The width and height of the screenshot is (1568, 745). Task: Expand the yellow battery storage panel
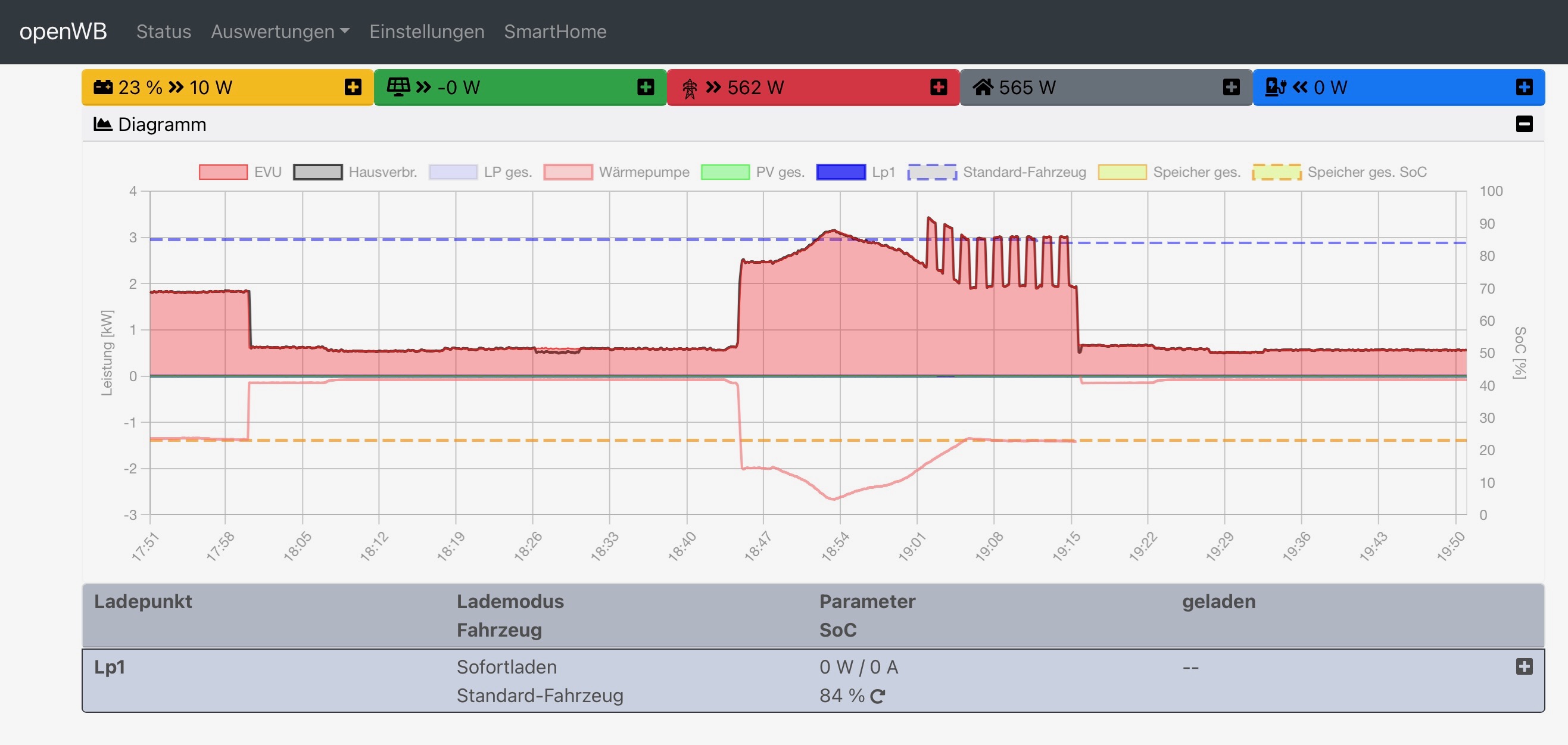[x=353, y=87]
